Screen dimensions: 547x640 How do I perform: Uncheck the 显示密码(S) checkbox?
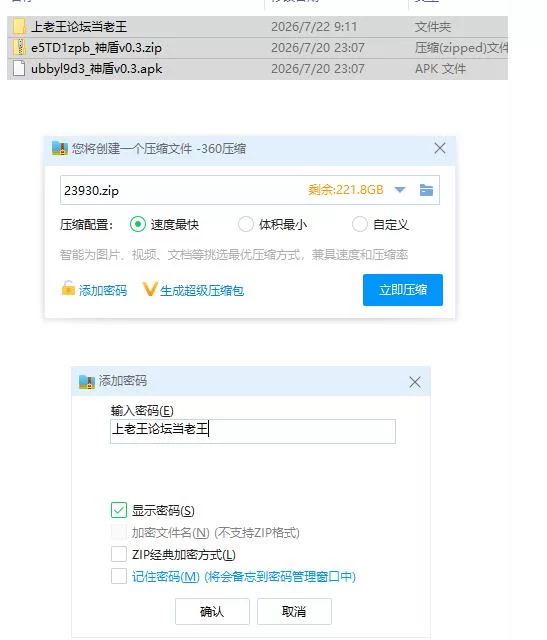[x=119, y=510]
